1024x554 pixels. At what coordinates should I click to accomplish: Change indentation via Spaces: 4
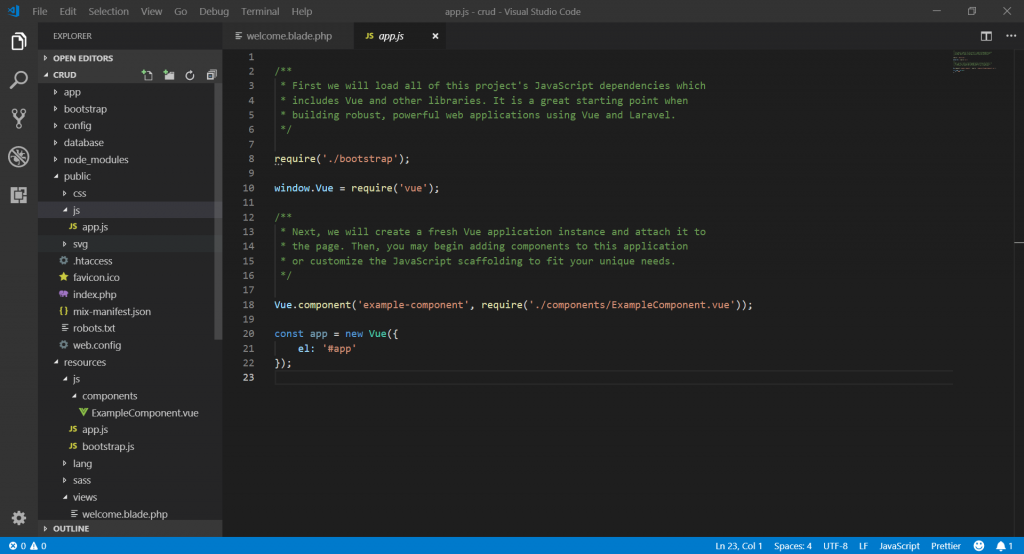click(793, 546)
